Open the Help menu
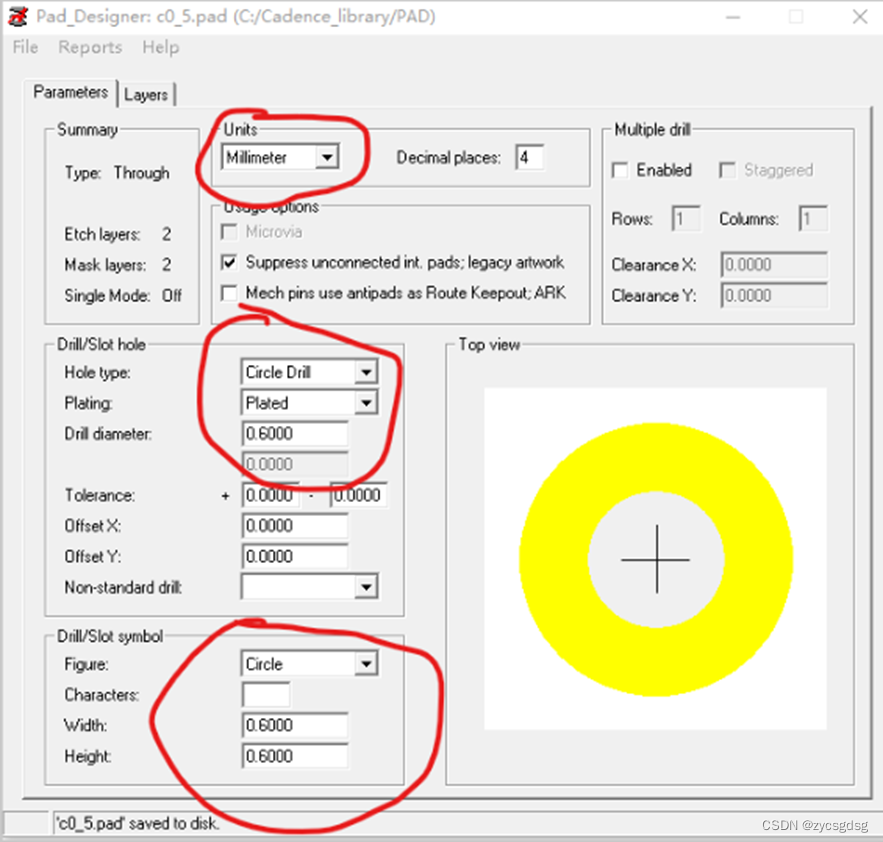The height and width of the screenshot is (842, 883). tap(160, 47)
